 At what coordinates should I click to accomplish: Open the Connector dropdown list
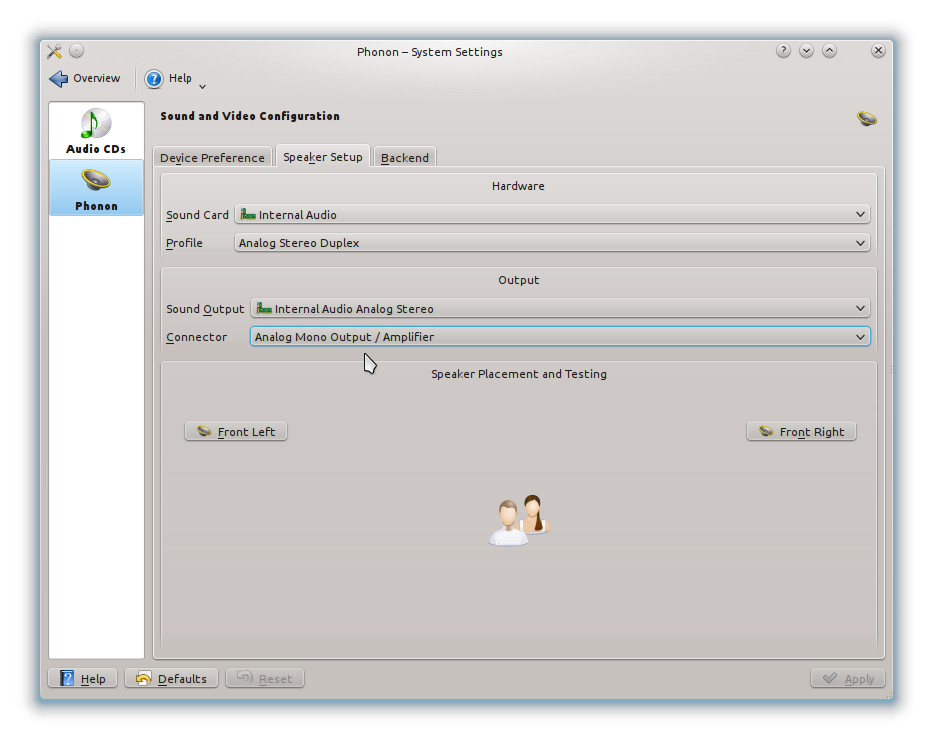click(559, 337)
